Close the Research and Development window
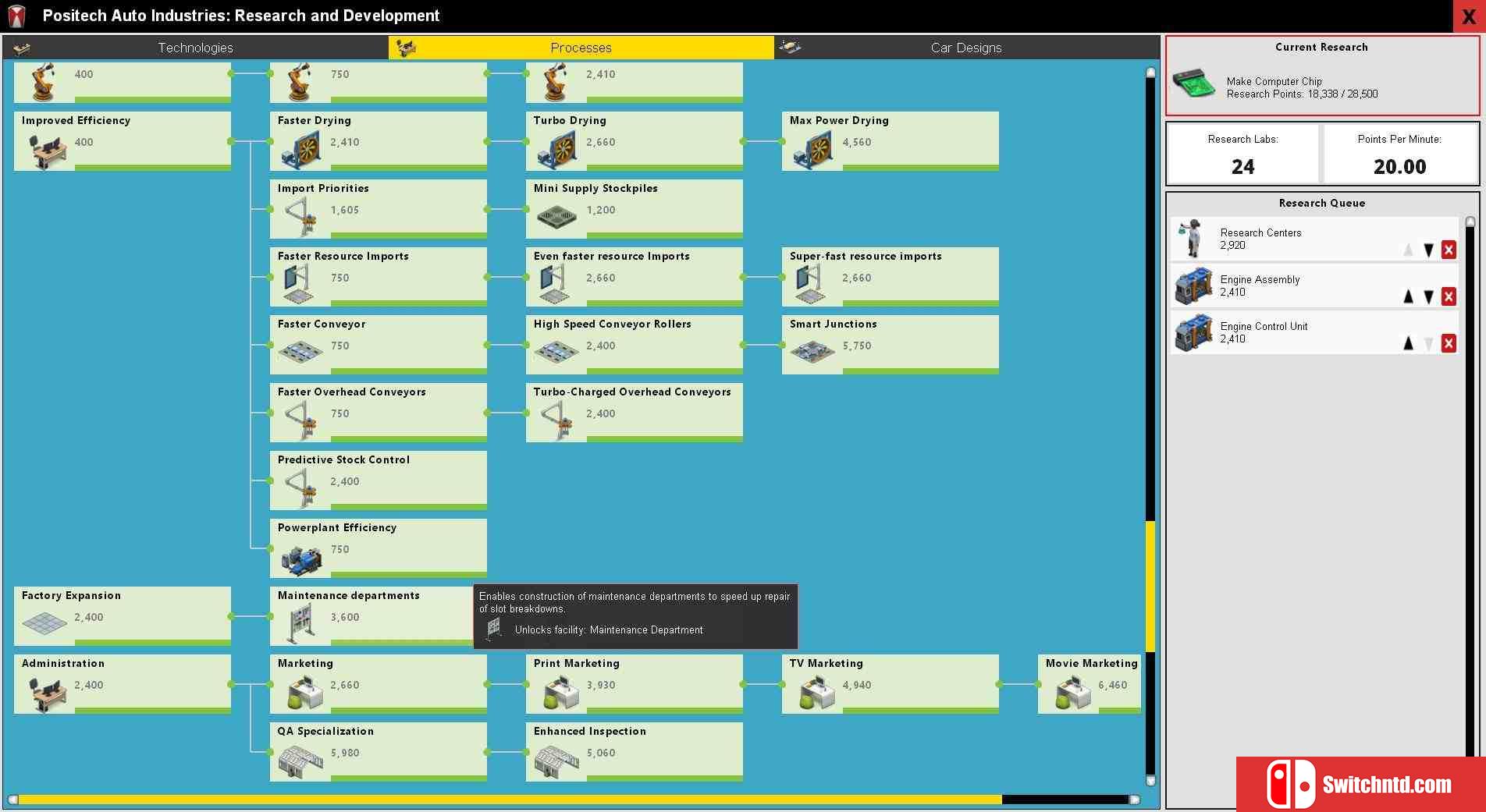The image size is (1486, 812). tap(1469, 16)
